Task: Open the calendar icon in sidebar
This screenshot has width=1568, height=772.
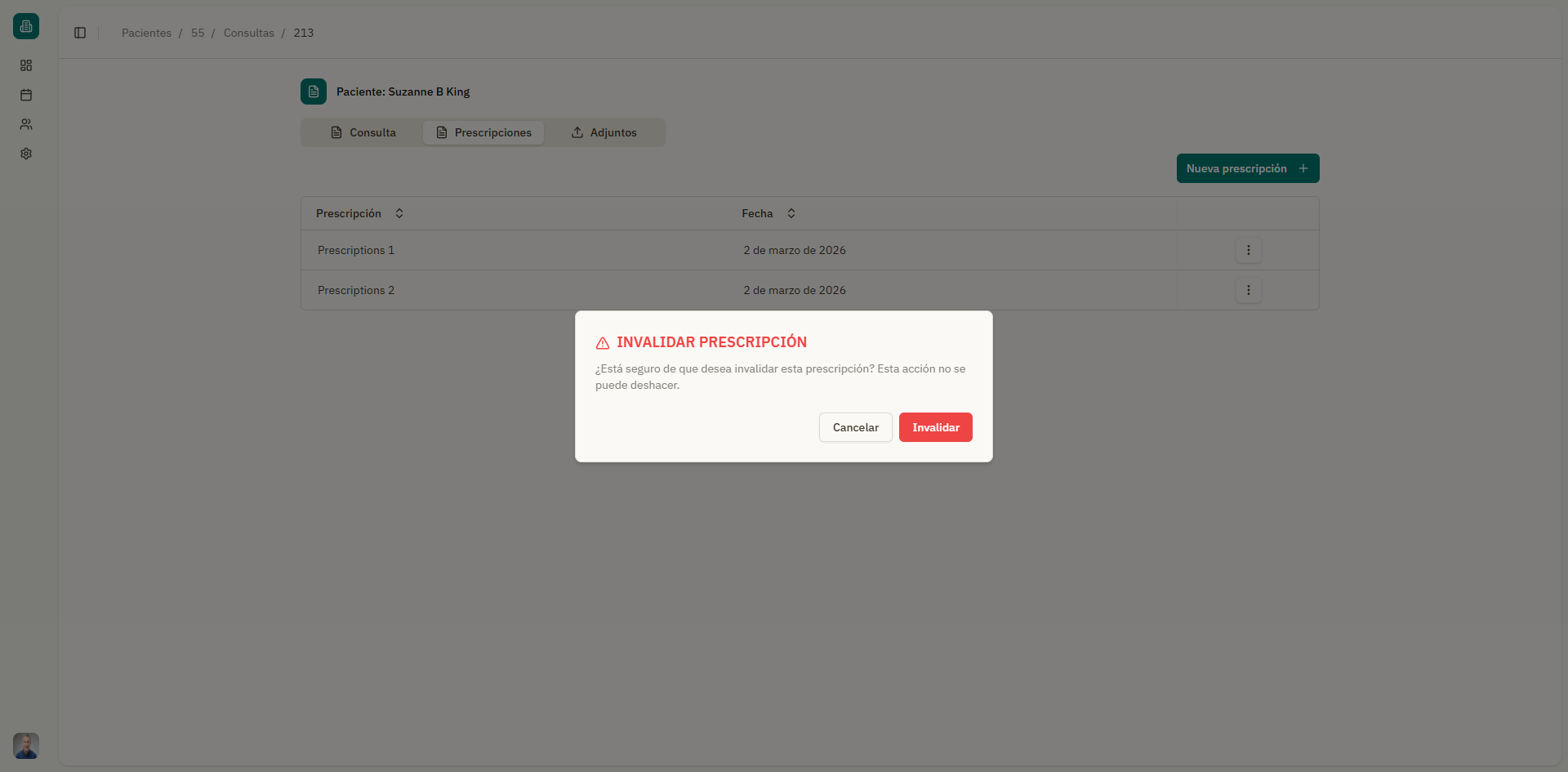Action: (x=26, y=95)
